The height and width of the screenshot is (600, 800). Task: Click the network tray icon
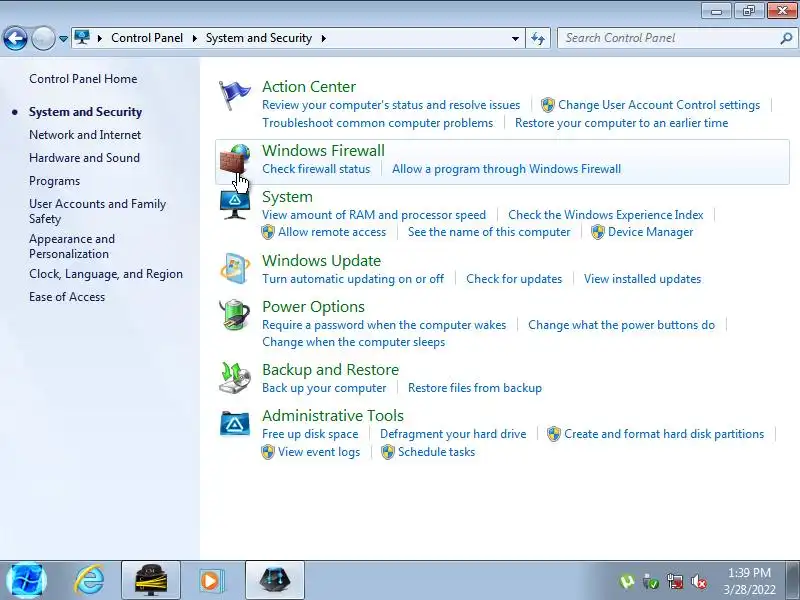tap(675, 582)
